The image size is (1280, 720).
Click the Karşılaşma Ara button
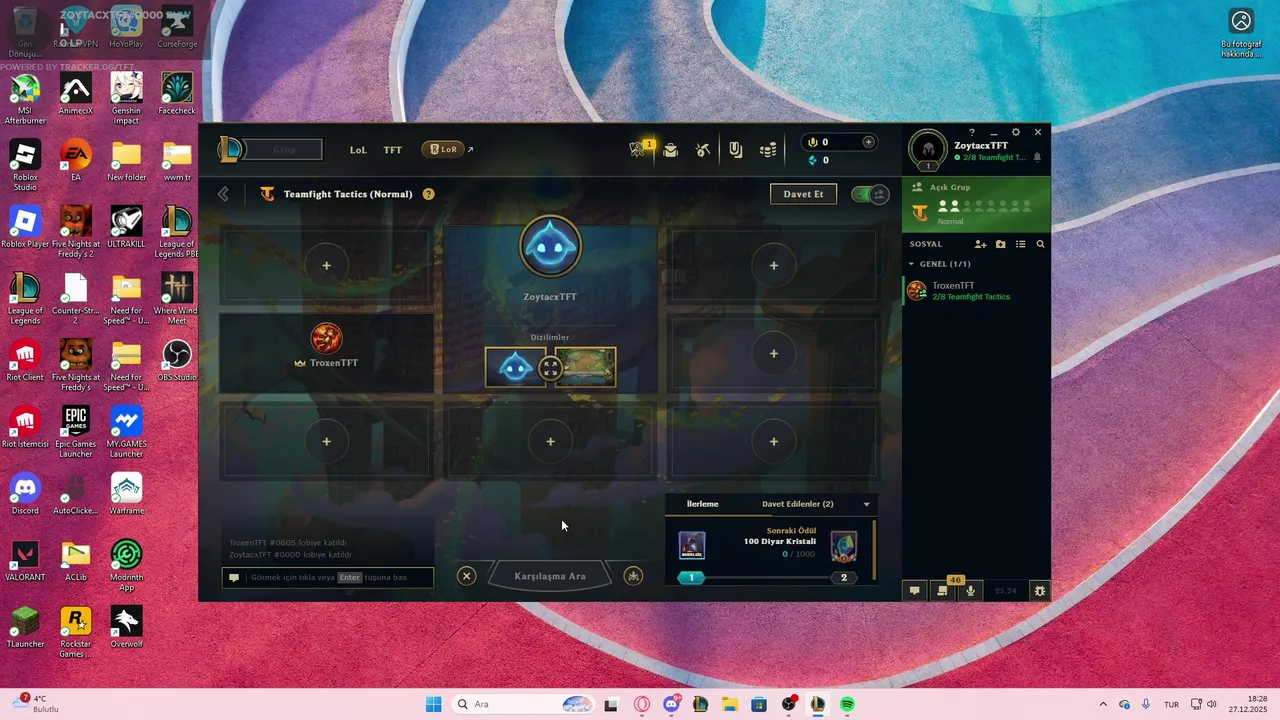(x=550, y=576)
